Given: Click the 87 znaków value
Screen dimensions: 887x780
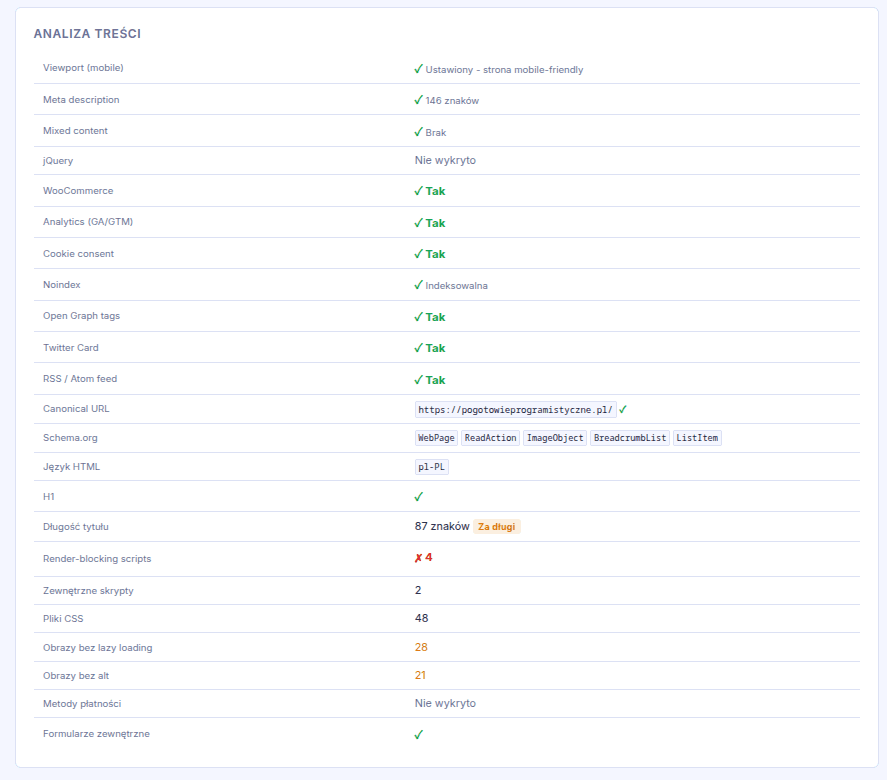Looking at the screenshot, I should pyautogui.click(x=442, y=527).
